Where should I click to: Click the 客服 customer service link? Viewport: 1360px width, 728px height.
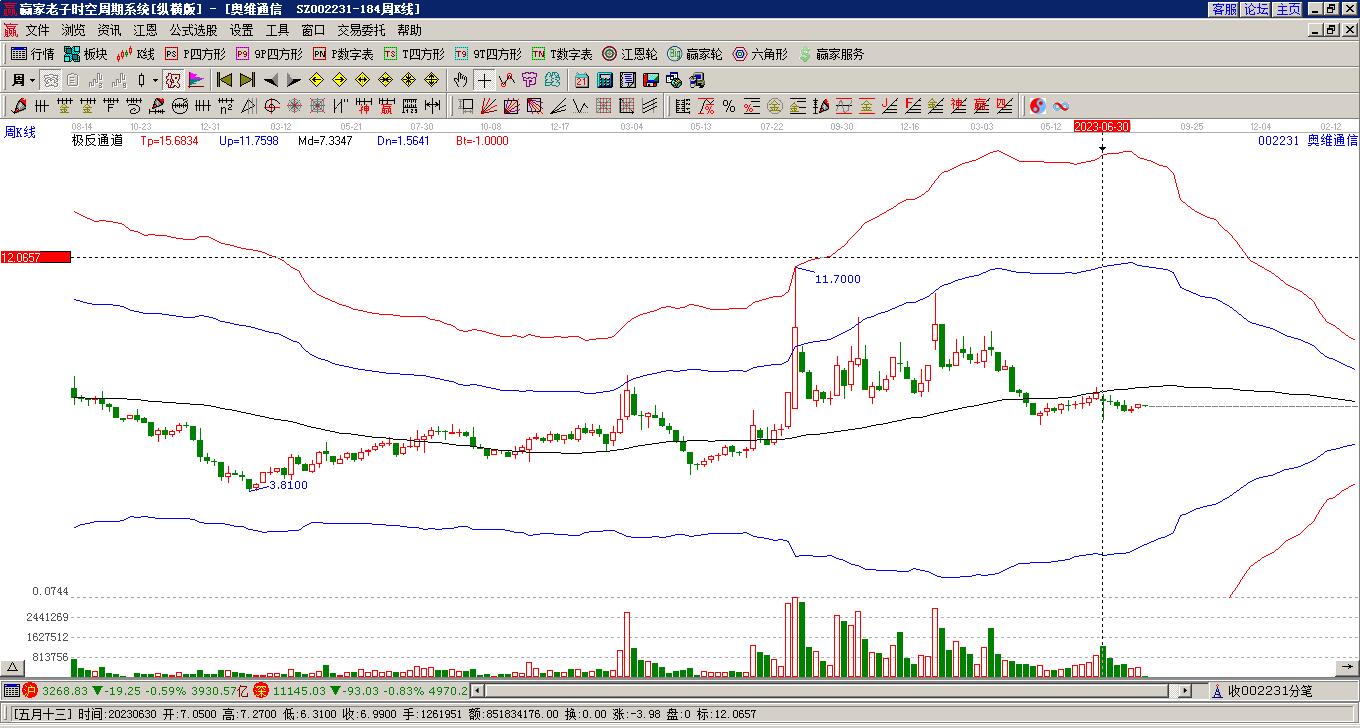[x=1224, y=9]
